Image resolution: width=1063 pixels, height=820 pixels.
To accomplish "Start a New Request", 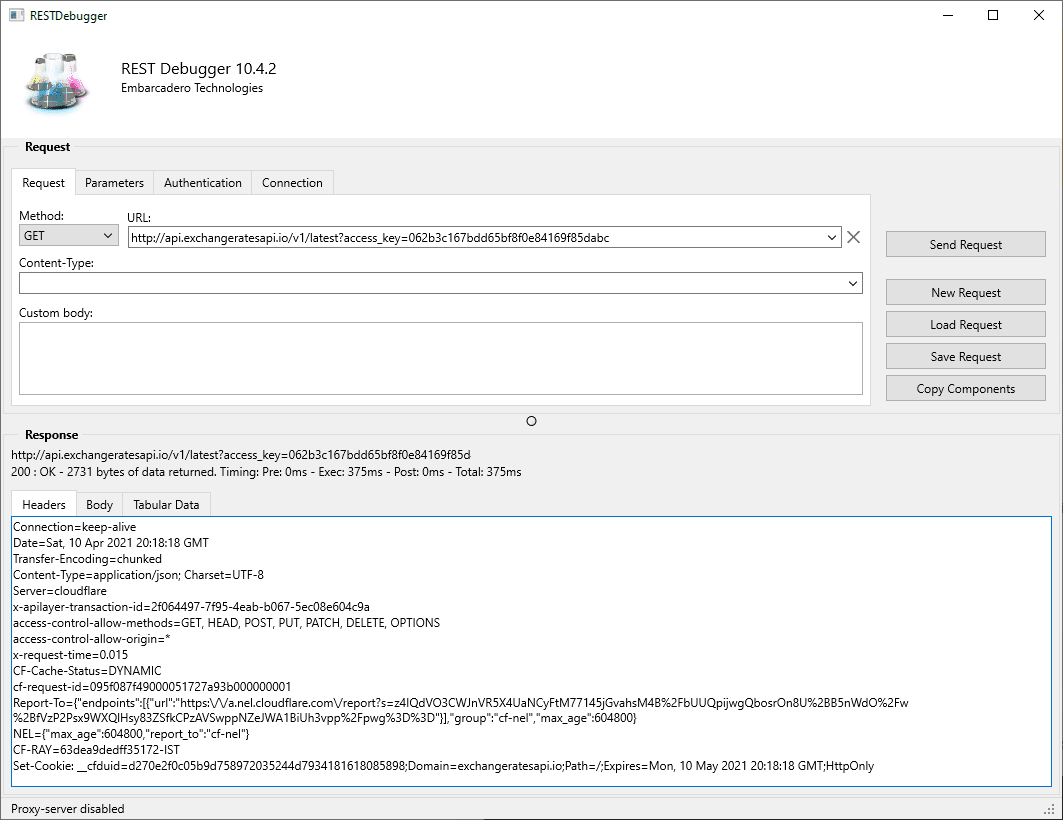I will click(965, 292).
